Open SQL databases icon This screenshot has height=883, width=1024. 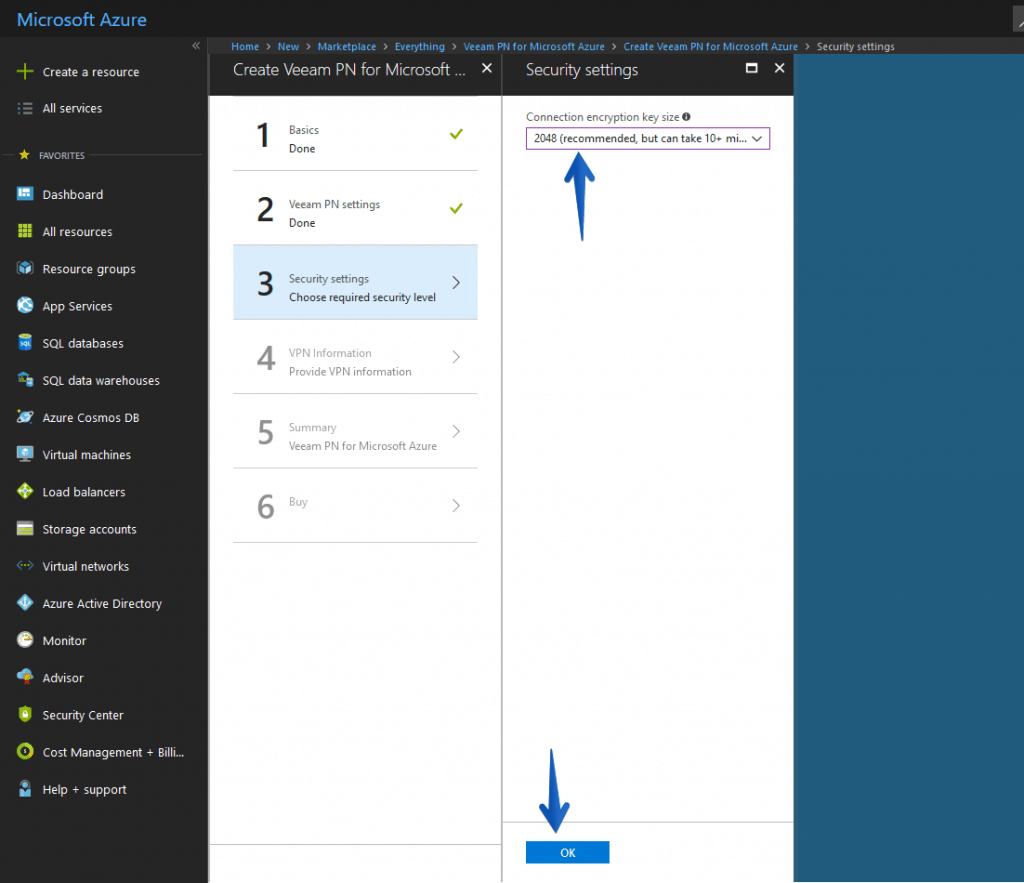25,343
